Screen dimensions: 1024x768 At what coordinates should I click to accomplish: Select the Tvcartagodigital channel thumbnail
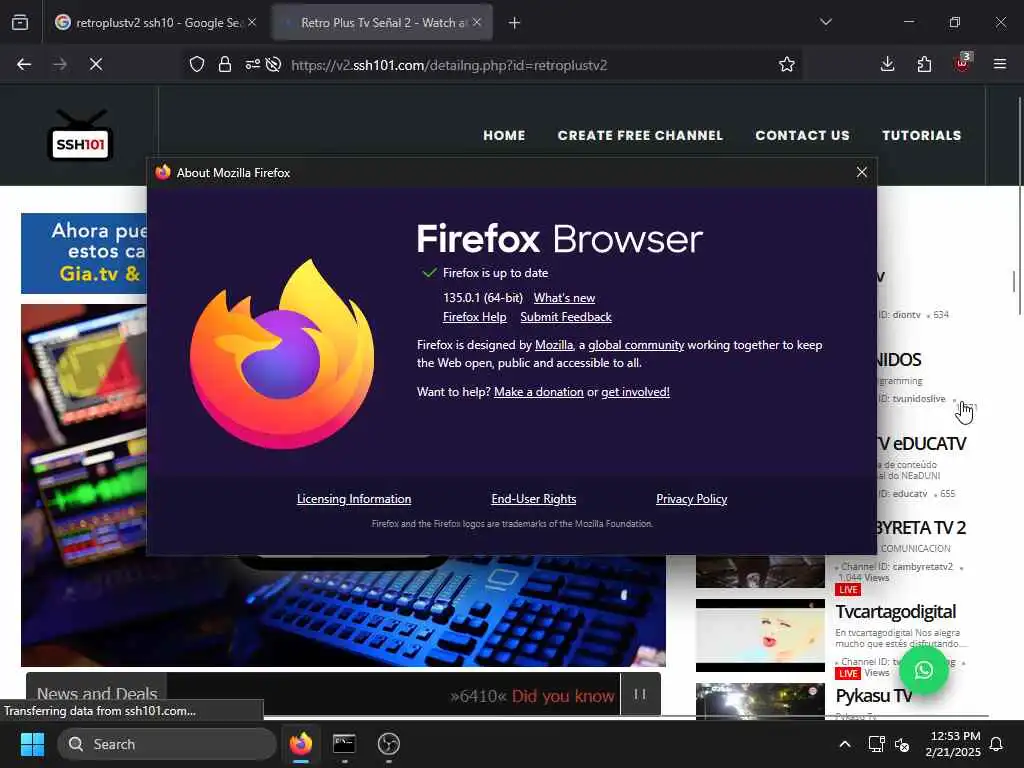click(x=760, y=635)
